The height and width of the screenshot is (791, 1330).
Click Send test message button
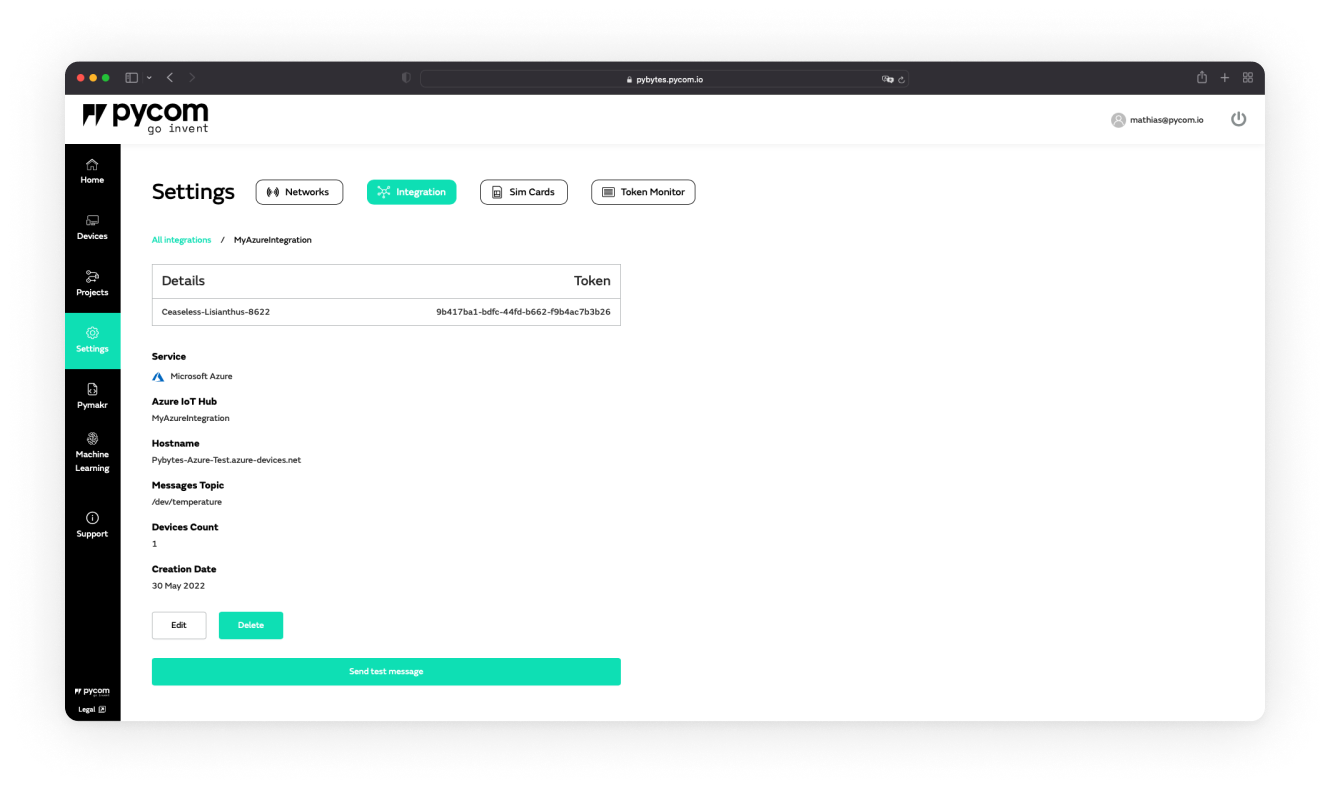386,672
